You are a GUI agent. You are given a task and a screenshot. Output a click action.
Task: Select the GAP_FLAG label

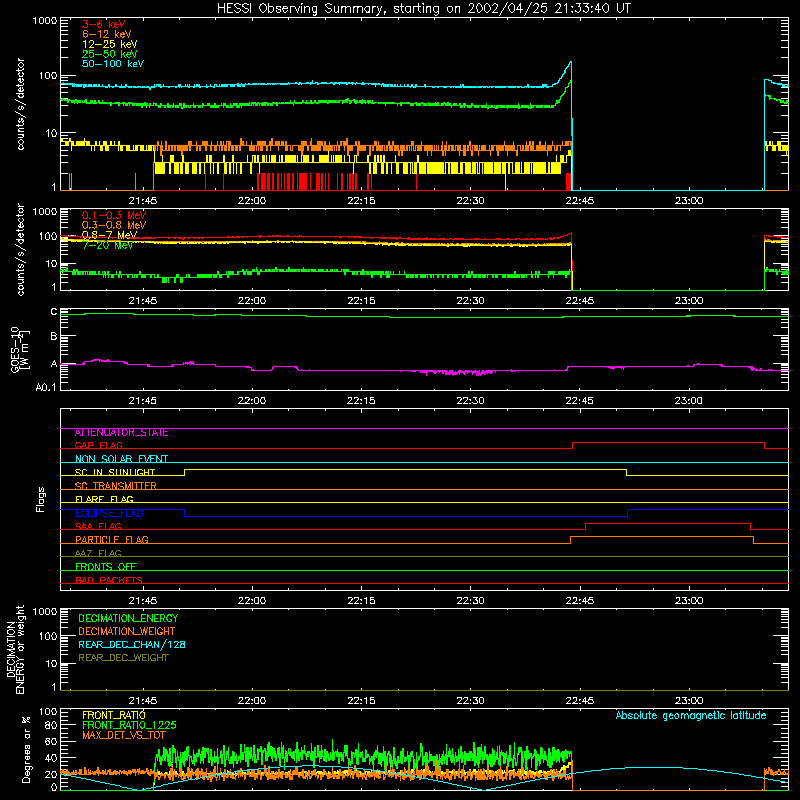tap(98, 446)
